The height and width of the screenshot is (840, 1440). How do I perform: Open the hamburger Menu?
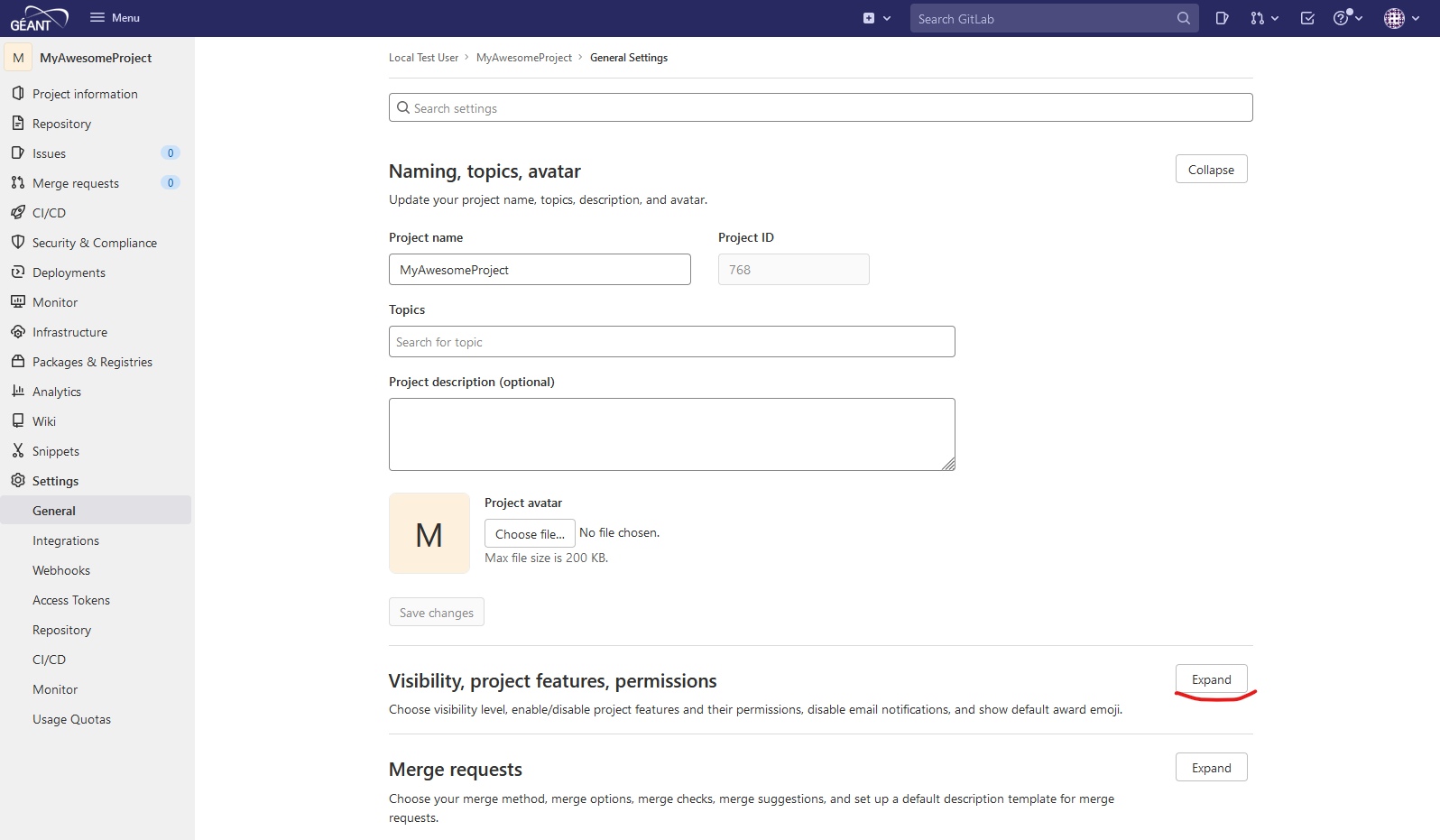pos(115,18)
